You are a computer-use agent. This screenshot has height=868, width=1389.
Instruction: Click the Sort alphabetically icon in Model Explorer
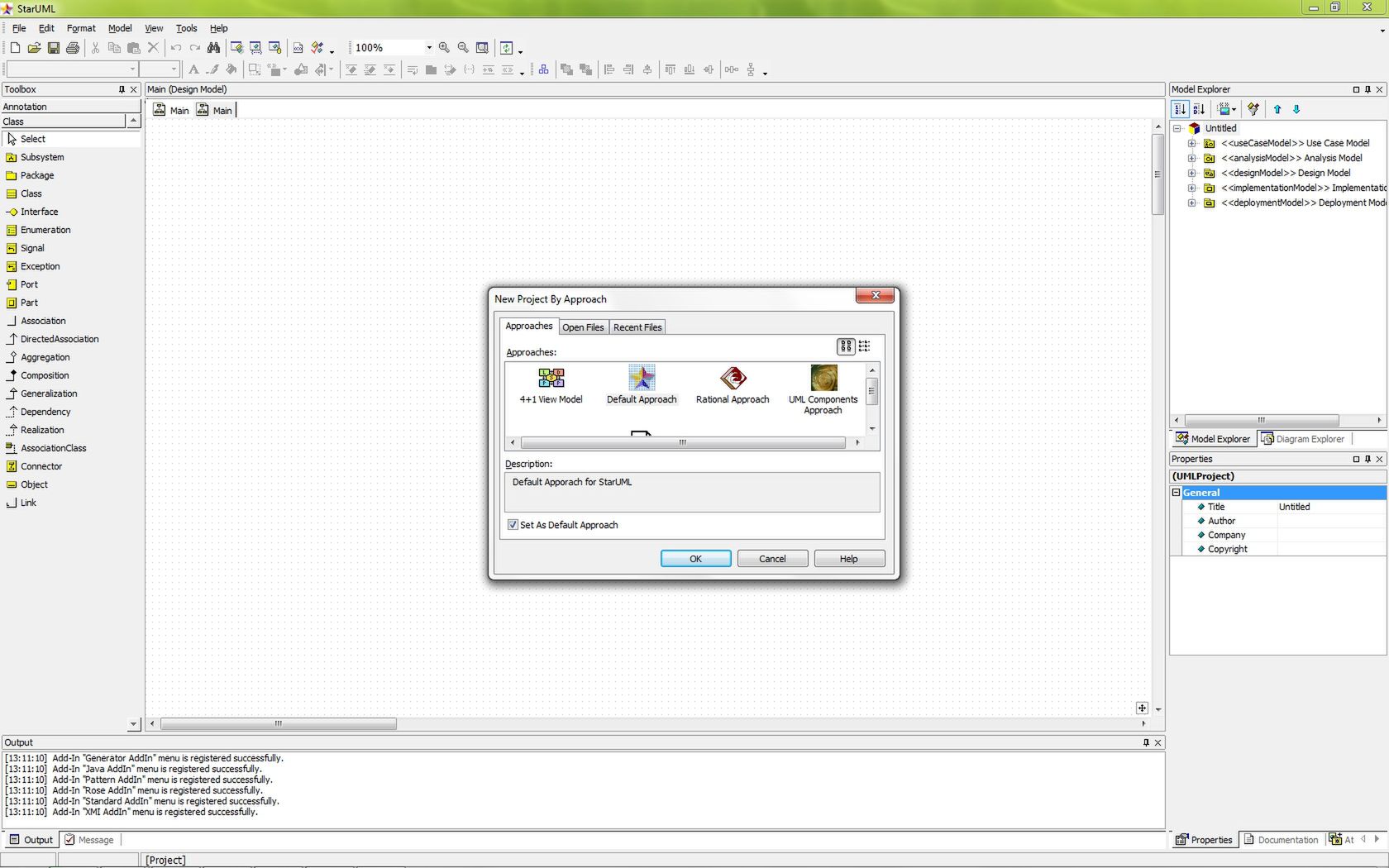tap(1199, 109)
